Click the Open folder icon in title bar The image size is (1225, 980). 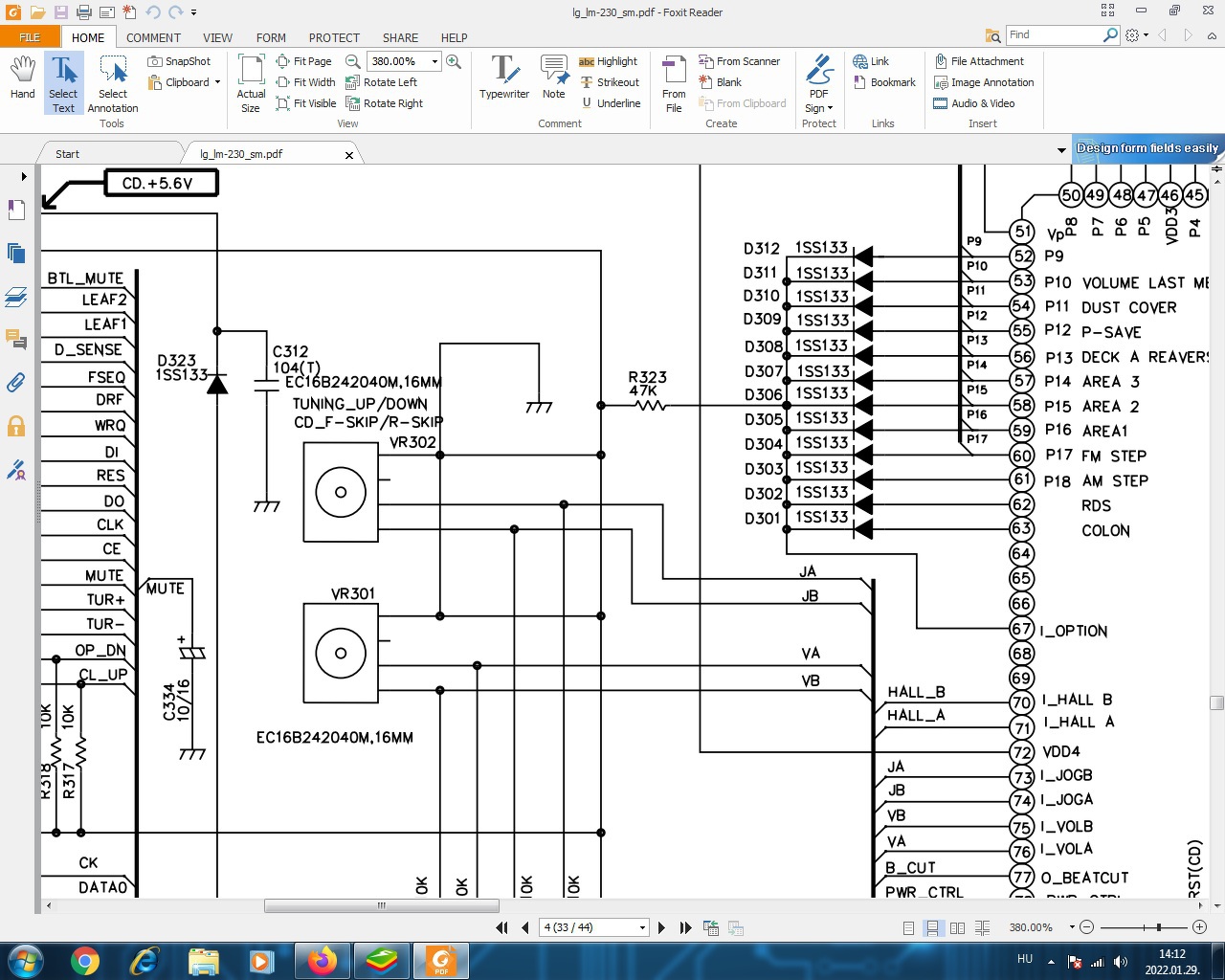(37, 12)
